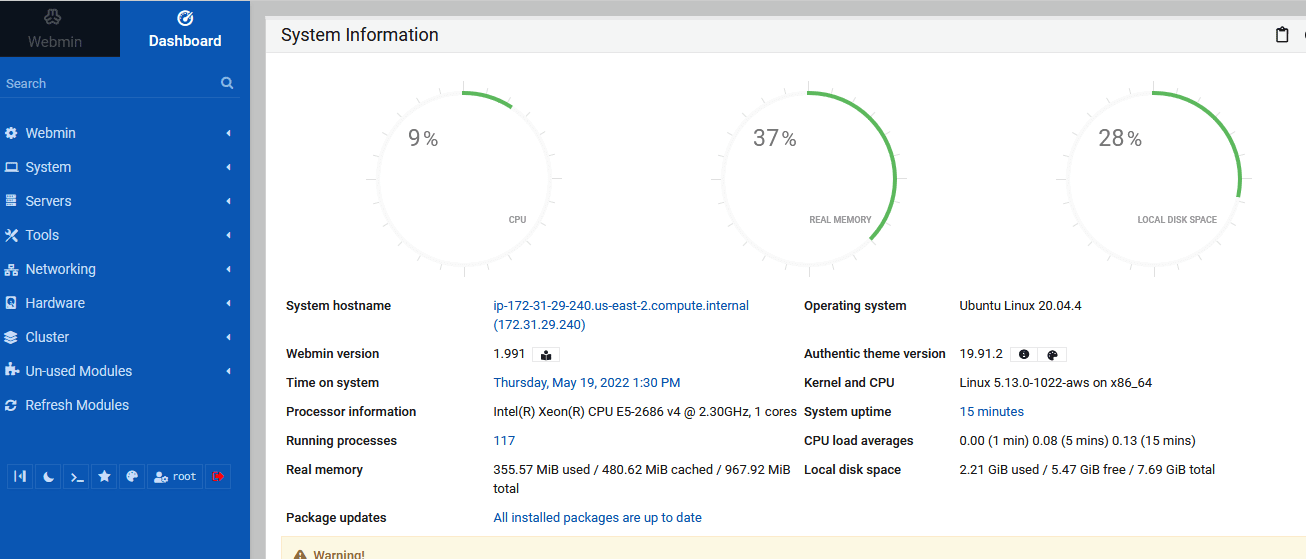The height and width of the screenshot is (559, 1306).
Task: Expand the Webmin menu category
Action: 50,133
